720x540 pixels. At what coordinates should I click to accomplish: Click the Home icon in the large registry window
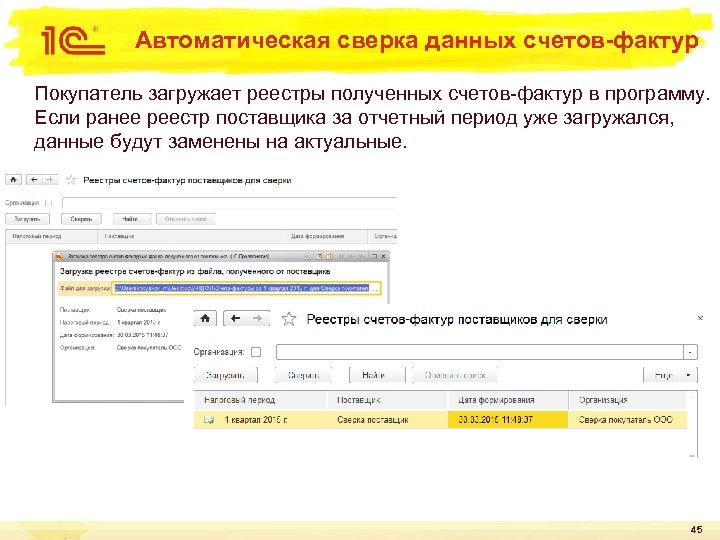tap(205, 318)
